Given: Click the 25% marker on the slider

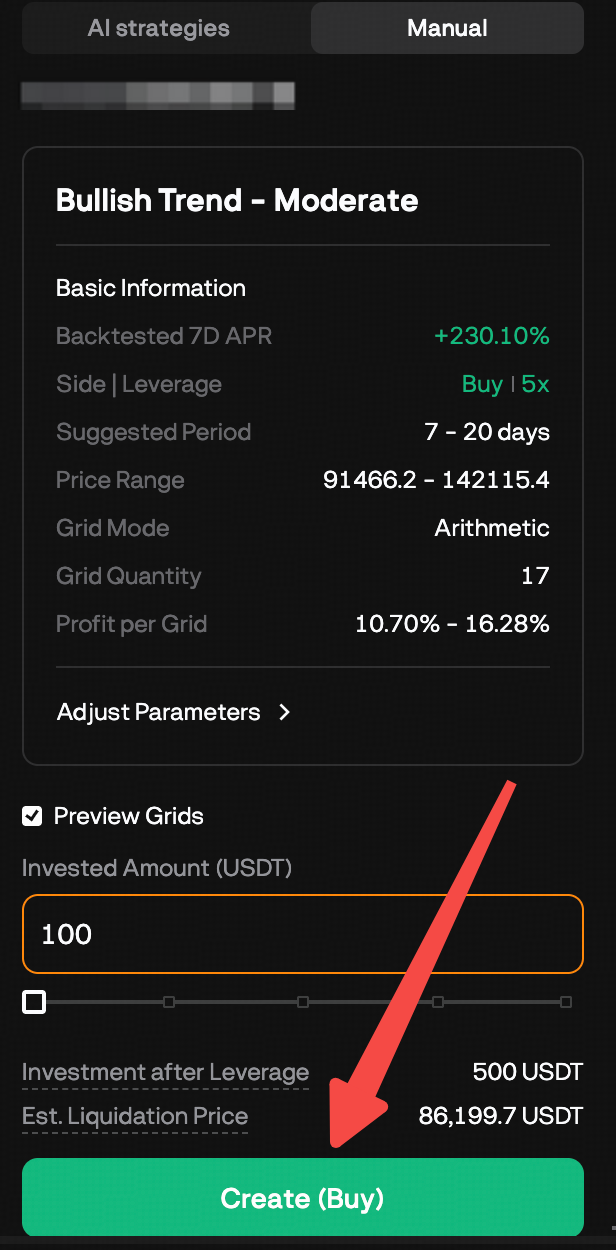Looking at the screenshot, I should (x=166, y=1001).
